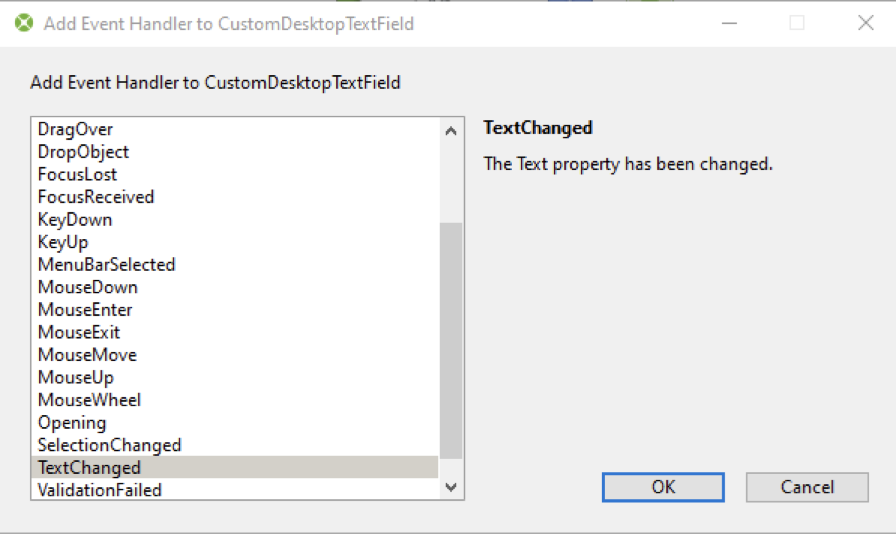Image resolution: width=896 pixels, height=534 pixels.
Task: Click the scroll down arrow of event list
Action: [451, 487]
